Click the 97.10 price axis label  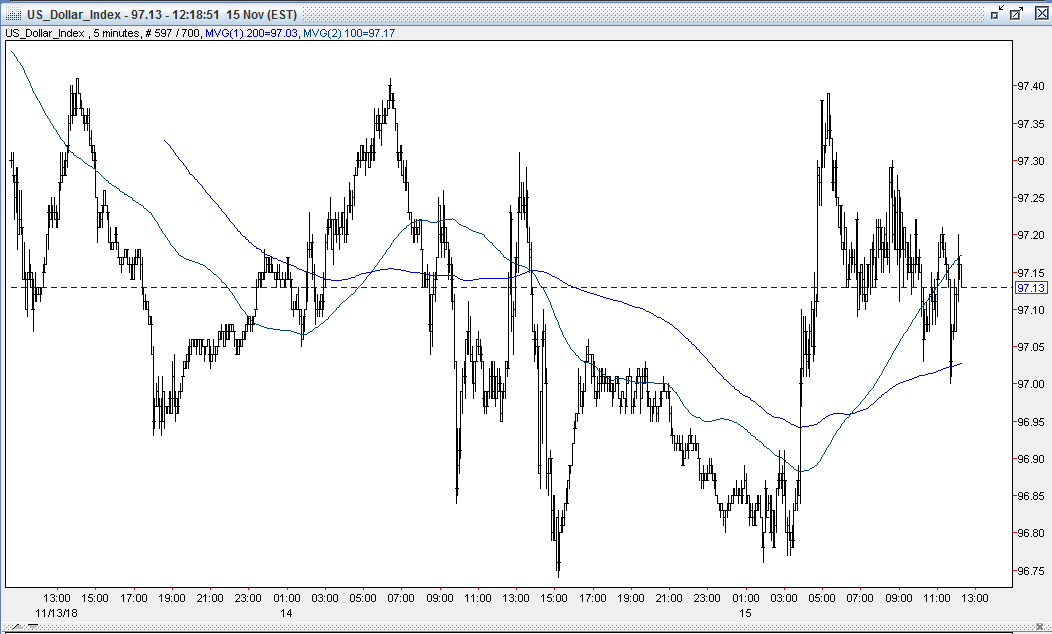click(x=1031, y=310)
